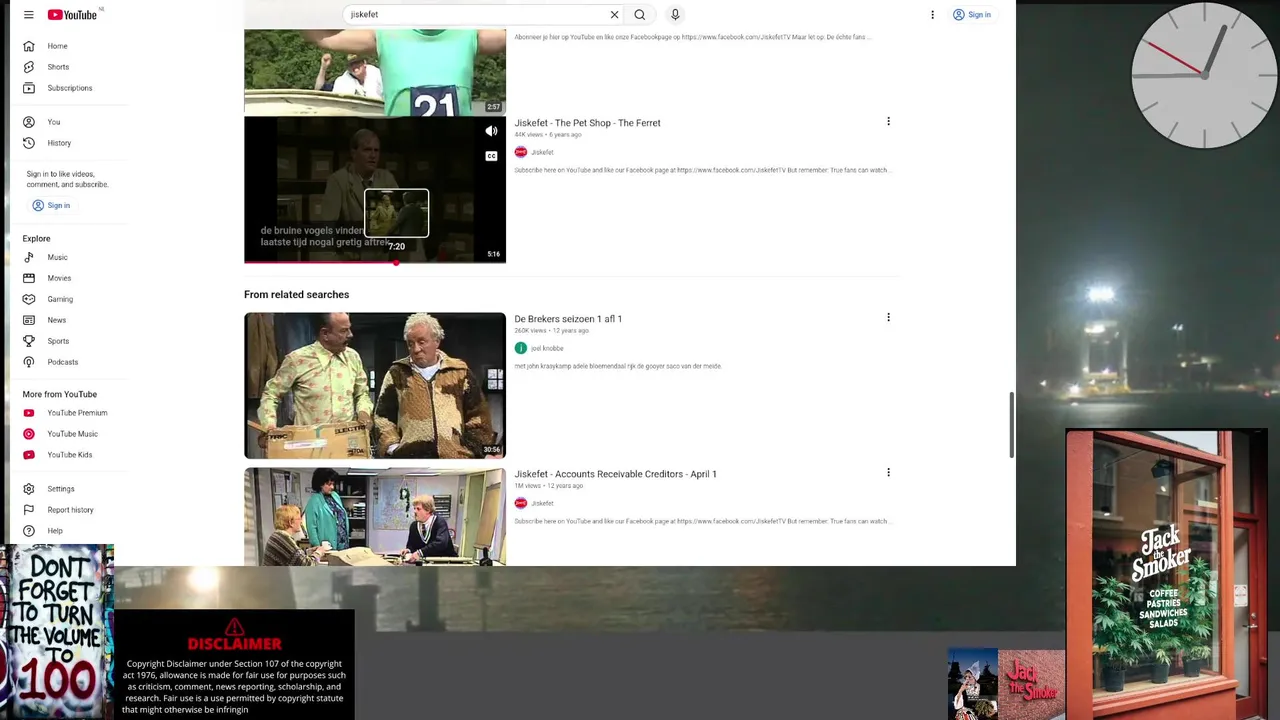Open joel knobbe channel

click(547, 348)
